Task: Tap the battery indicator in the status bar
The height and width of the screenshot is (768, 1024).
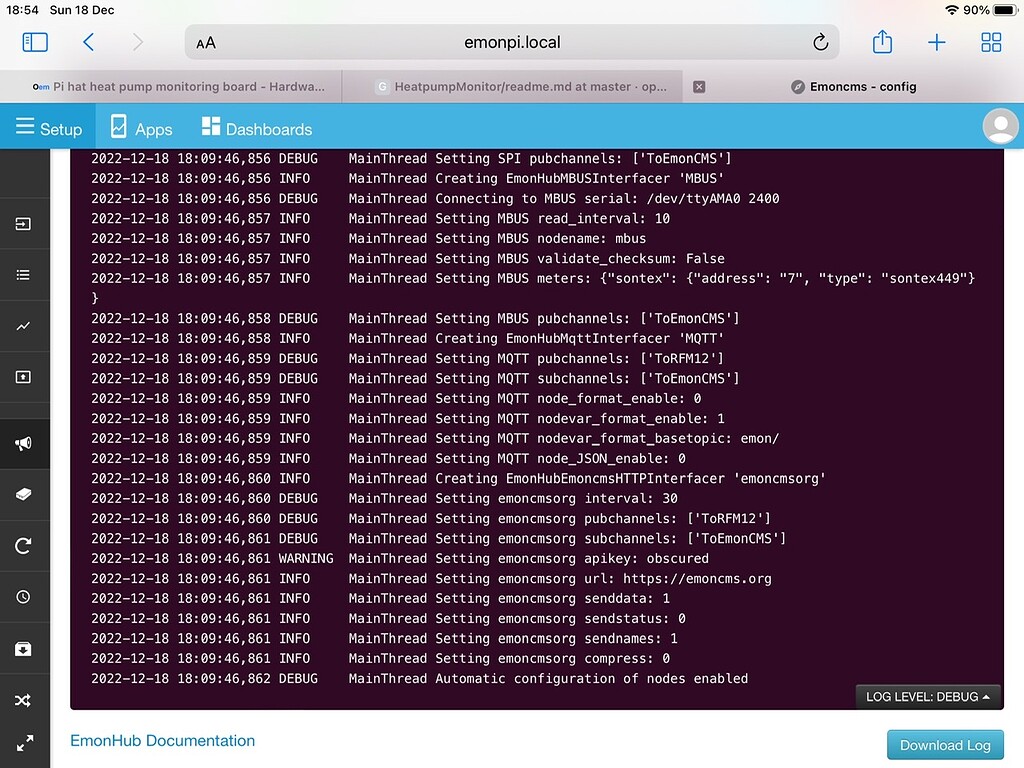Action: point(1005,10)
